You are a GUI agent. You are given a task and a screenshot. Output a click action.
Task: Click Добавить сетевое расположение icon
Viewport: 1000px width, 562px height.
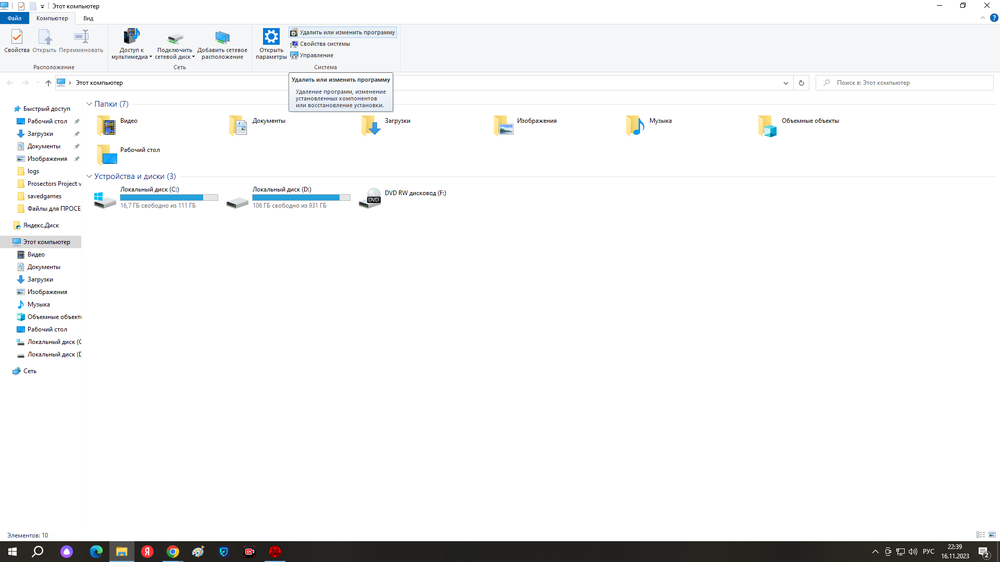222,42
